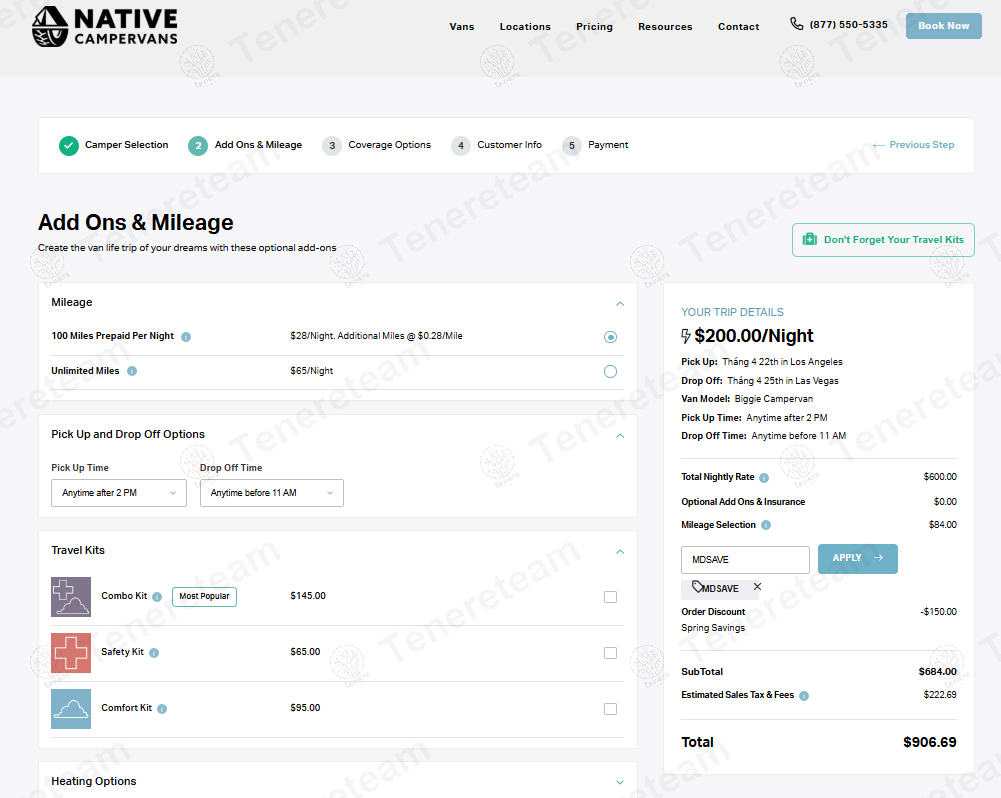Click the $145.00 Combo Kit price

click(308, 596)
